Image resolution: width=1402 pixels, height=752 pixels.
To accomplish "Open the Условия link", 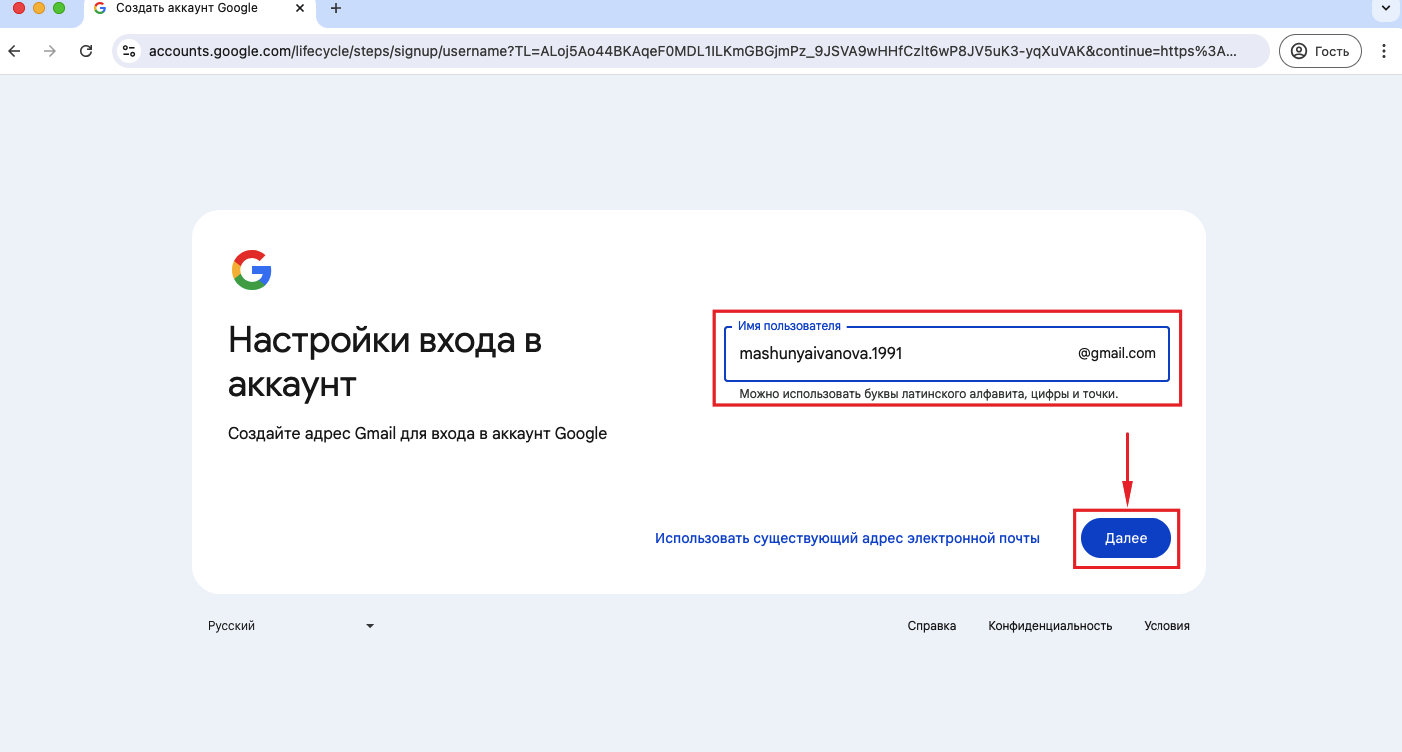I will 1167,626.
